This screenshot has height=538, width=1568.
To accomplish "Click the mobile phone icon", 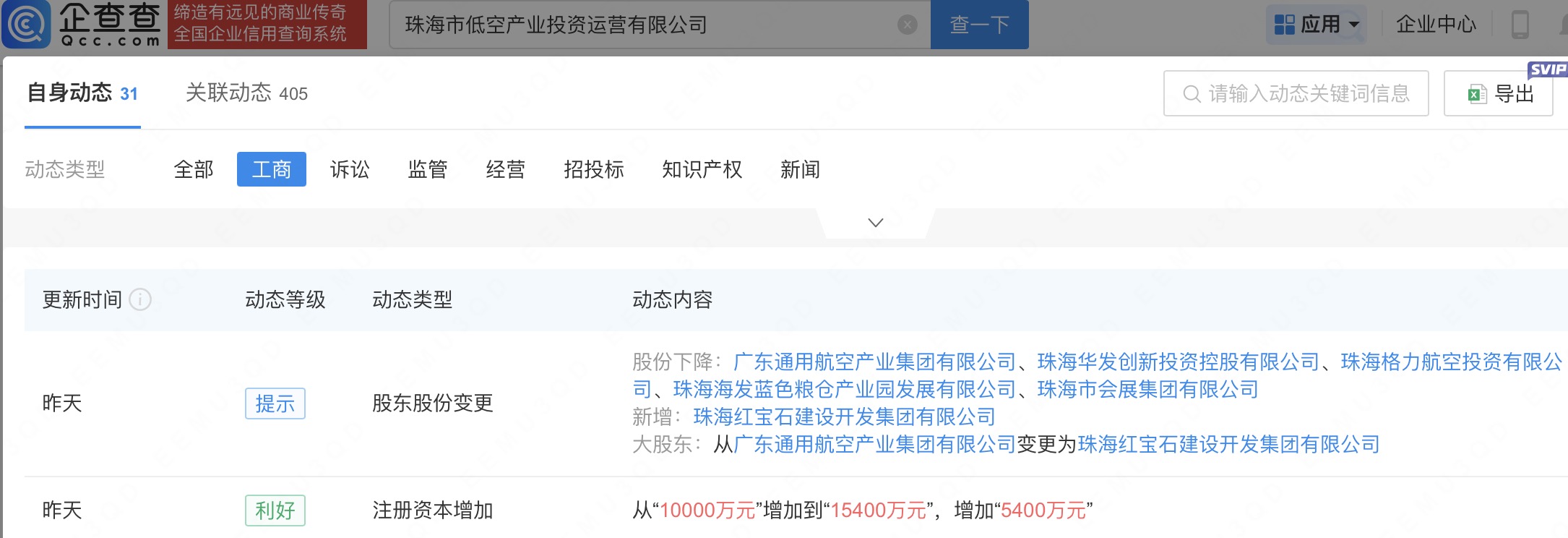I will (1520, 25).
